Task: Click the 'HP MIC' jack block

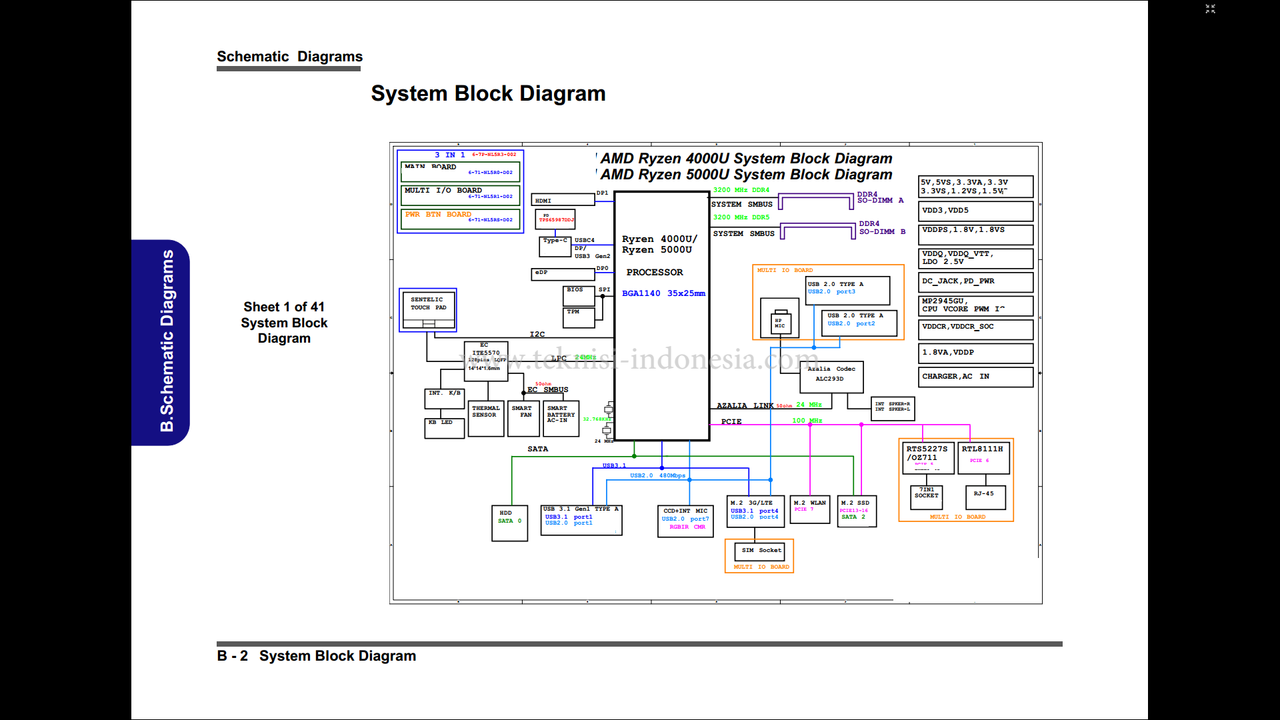Action: [x=779, y=320]
